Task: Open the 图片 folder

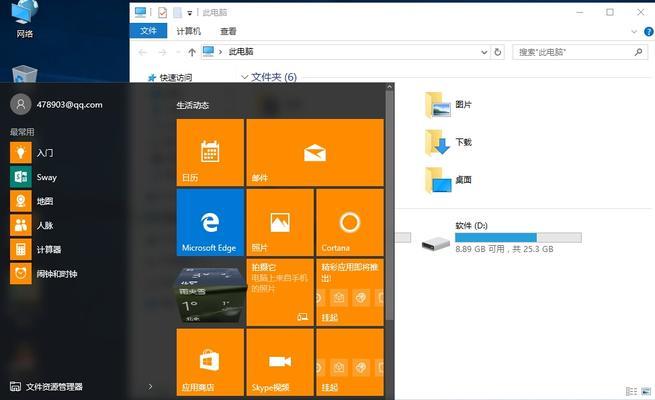Action: point(449,105)
